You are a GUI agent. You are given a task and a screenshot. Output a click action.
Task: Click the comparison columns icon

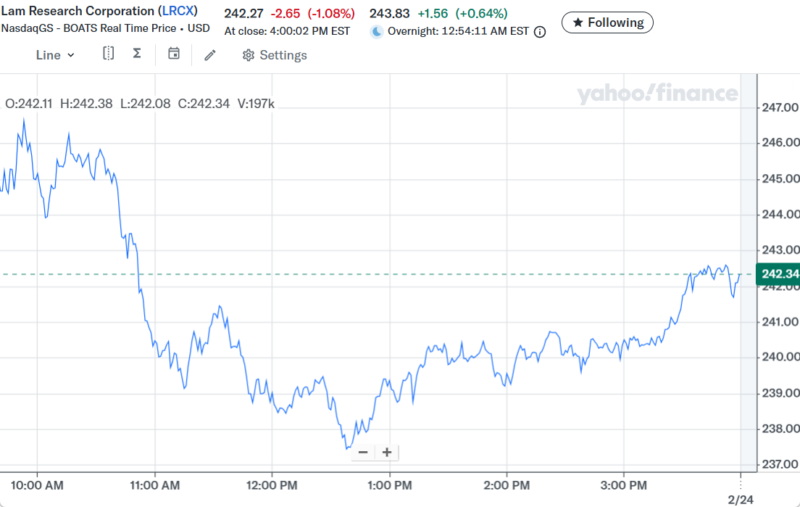tap(108, 54)
